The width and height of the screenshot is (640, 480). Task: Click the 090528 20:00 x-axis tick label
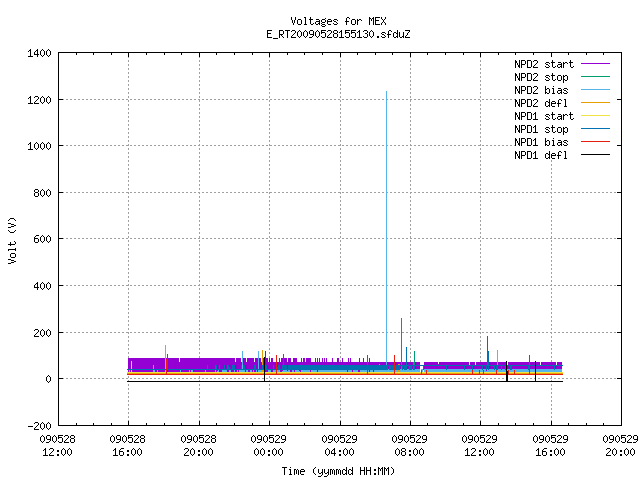coord(198,446)
